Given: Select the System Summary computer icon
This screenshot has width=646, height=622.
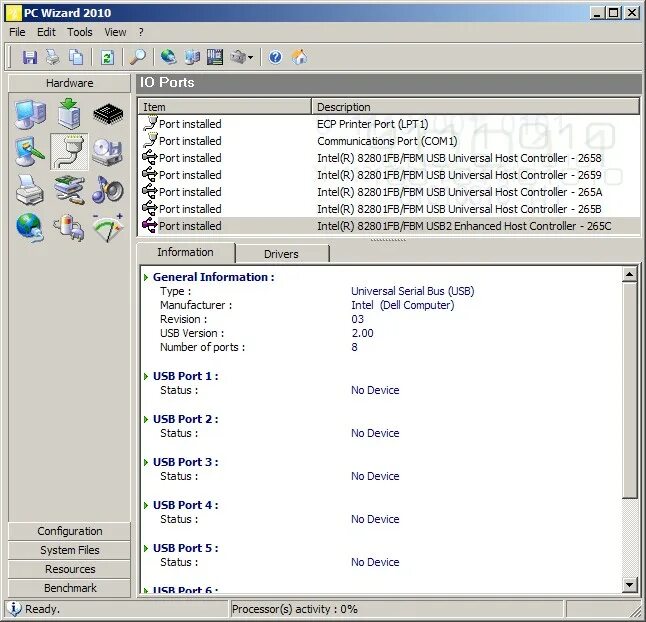Looking at the screenshot, I should tap(30, 114).
